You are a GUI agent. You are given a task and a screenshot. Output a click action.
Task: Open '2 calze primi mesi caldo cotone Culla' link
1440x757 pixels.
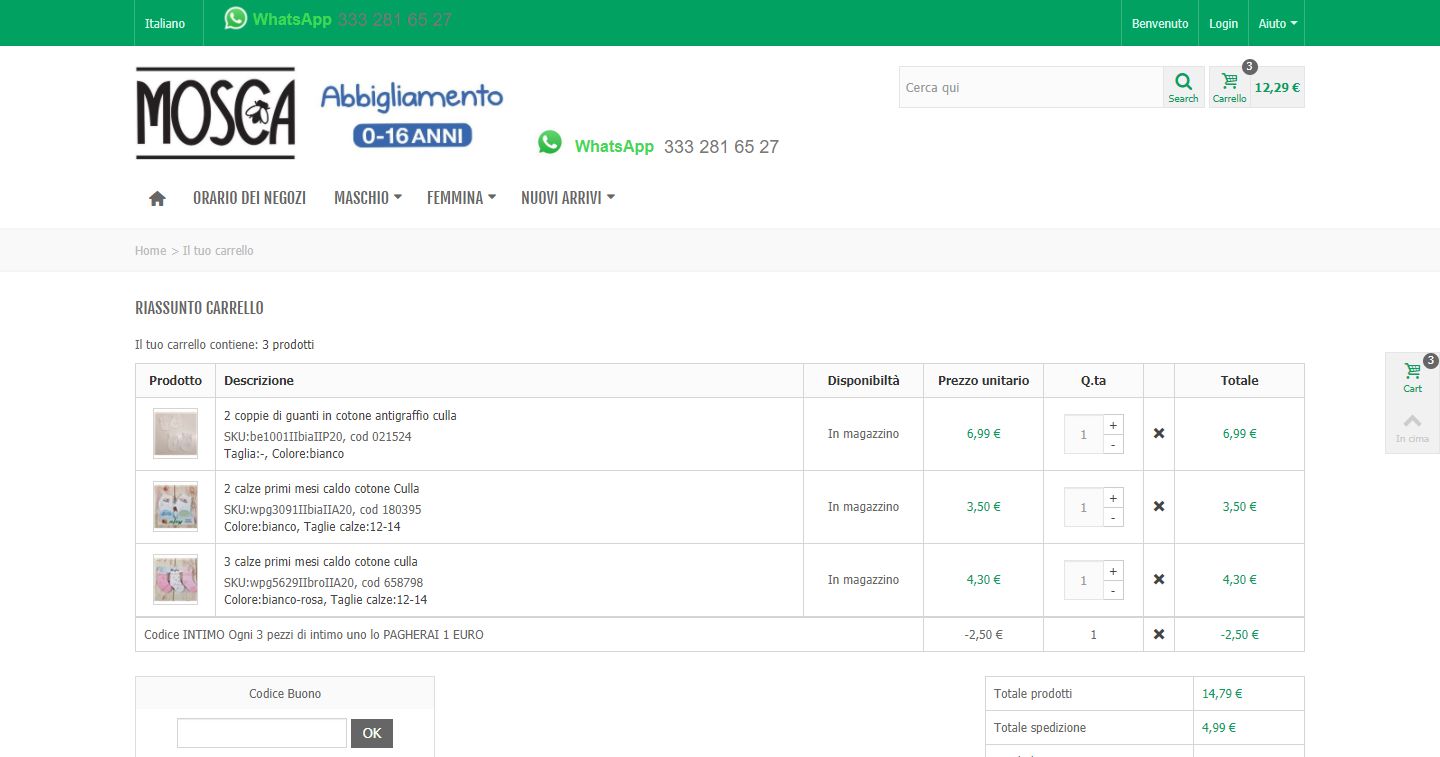pos(322,489)
